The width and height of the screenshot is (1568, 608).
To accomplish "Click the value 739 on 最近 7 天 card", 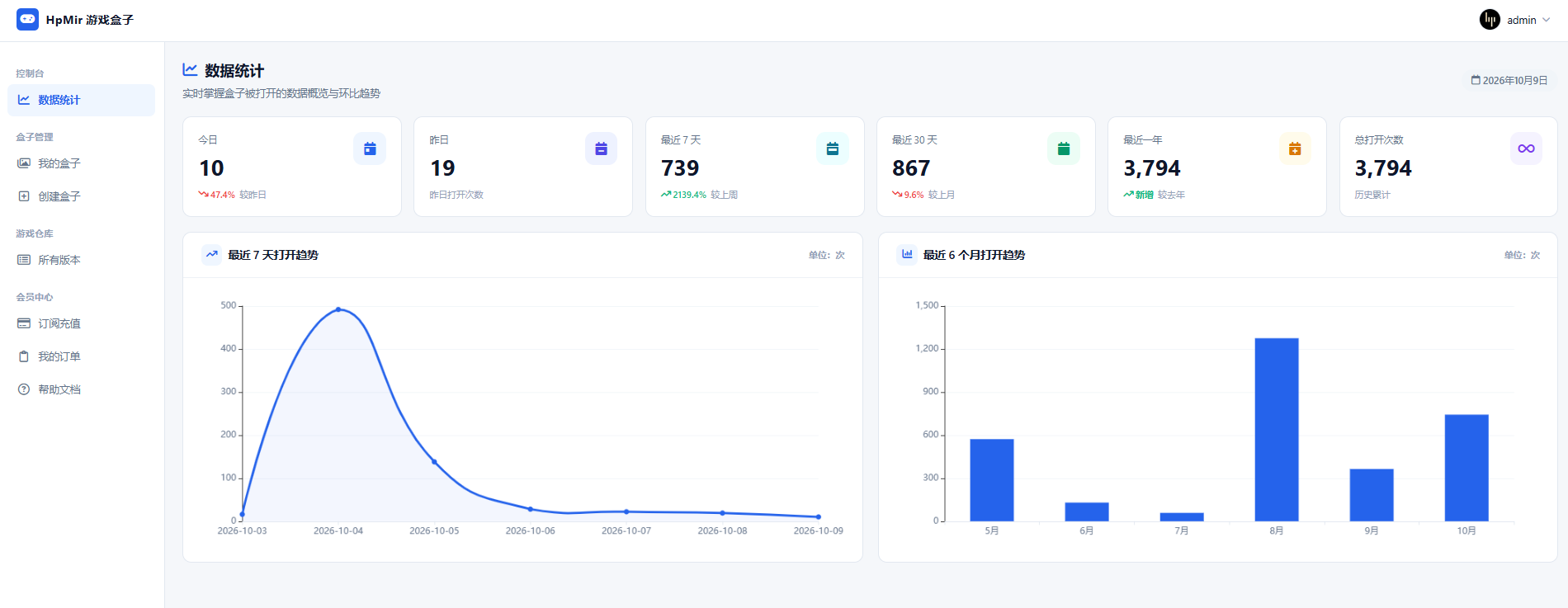I will pos(680,168).
